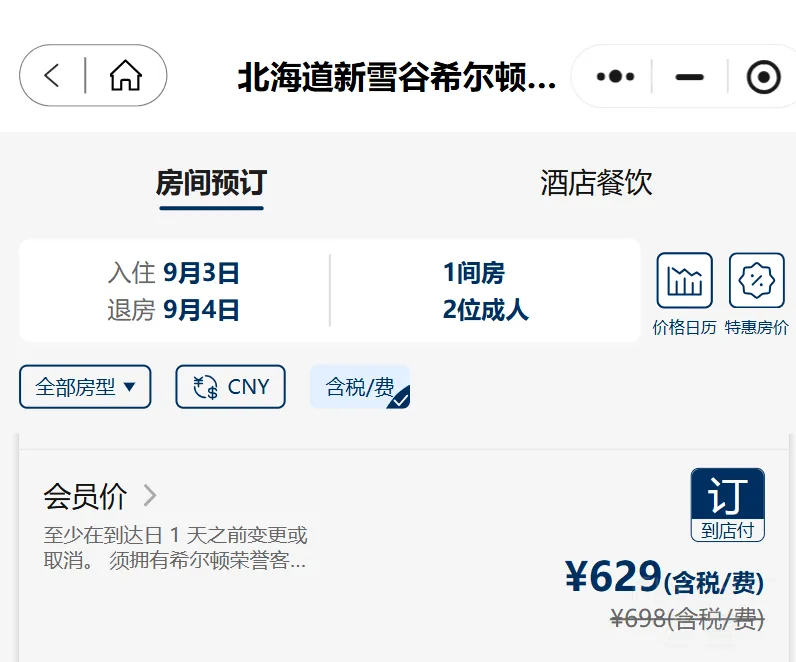Edit 2位成人 guest count
The width and height of the screenshot is (796, 662).
(x=485, y=310)
